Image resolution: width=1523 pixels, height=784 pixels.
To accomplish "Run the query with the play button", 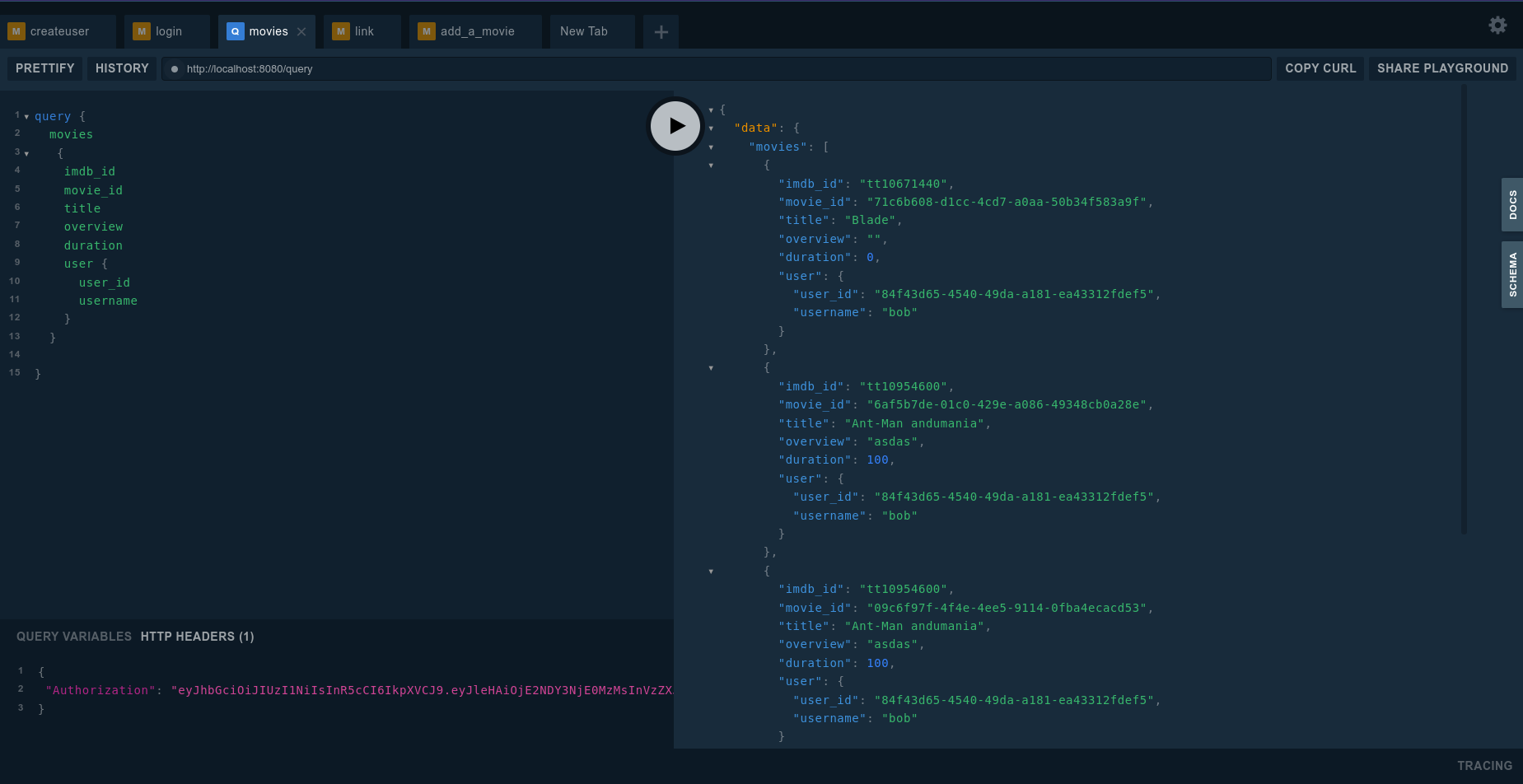I will pos(675,126).
